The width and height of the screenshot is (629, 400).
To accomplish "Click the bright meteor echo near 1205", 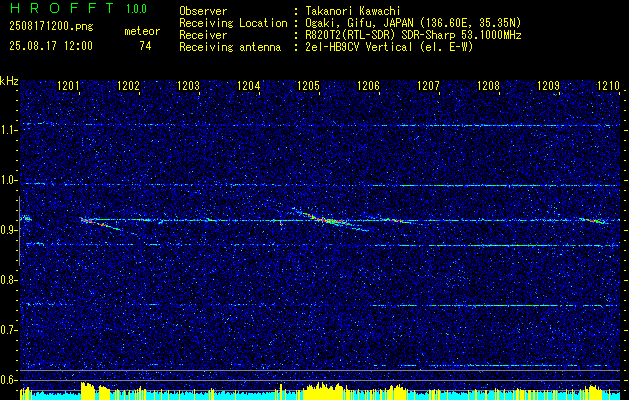I will tap(329, 219).
